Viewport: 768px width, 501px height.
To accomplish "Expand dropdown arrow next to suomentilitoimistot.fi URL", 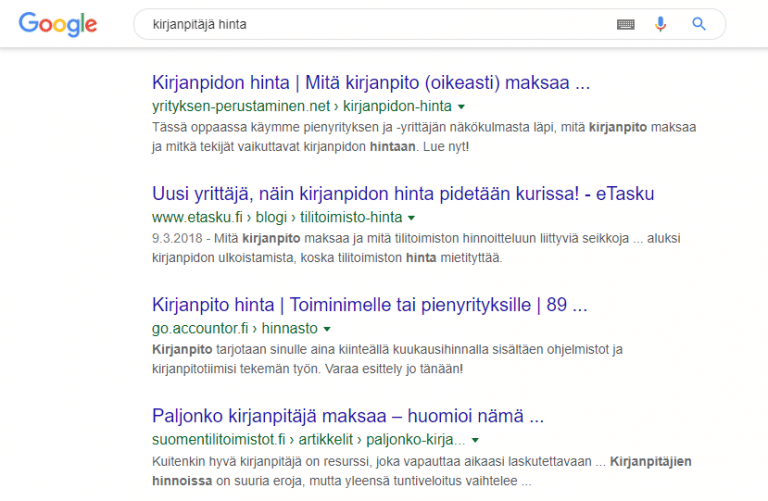I will click(x=475, y=440).
